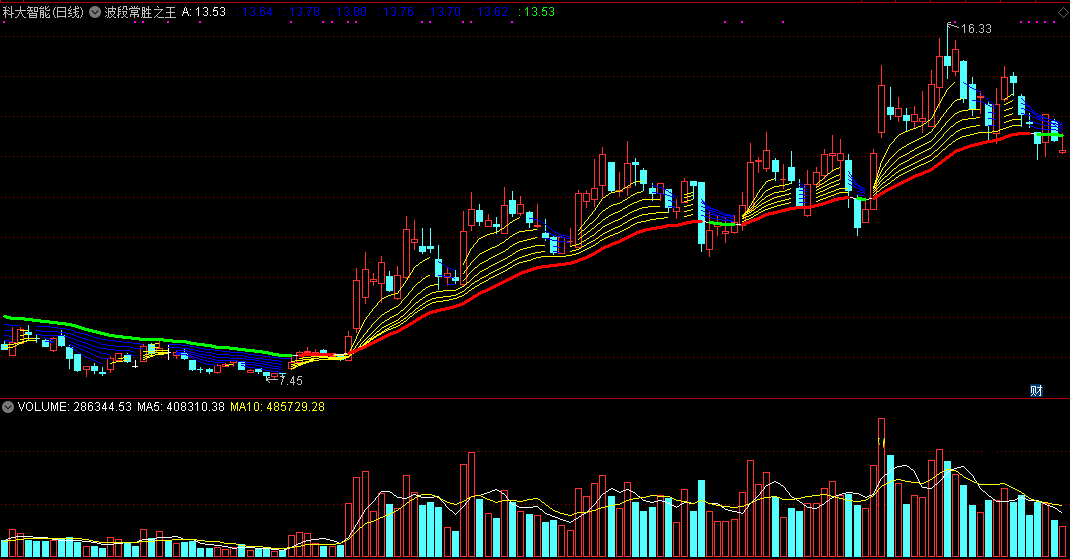
Task: Select the stock title 科大智能(日线)
Action: click(43, 12)
